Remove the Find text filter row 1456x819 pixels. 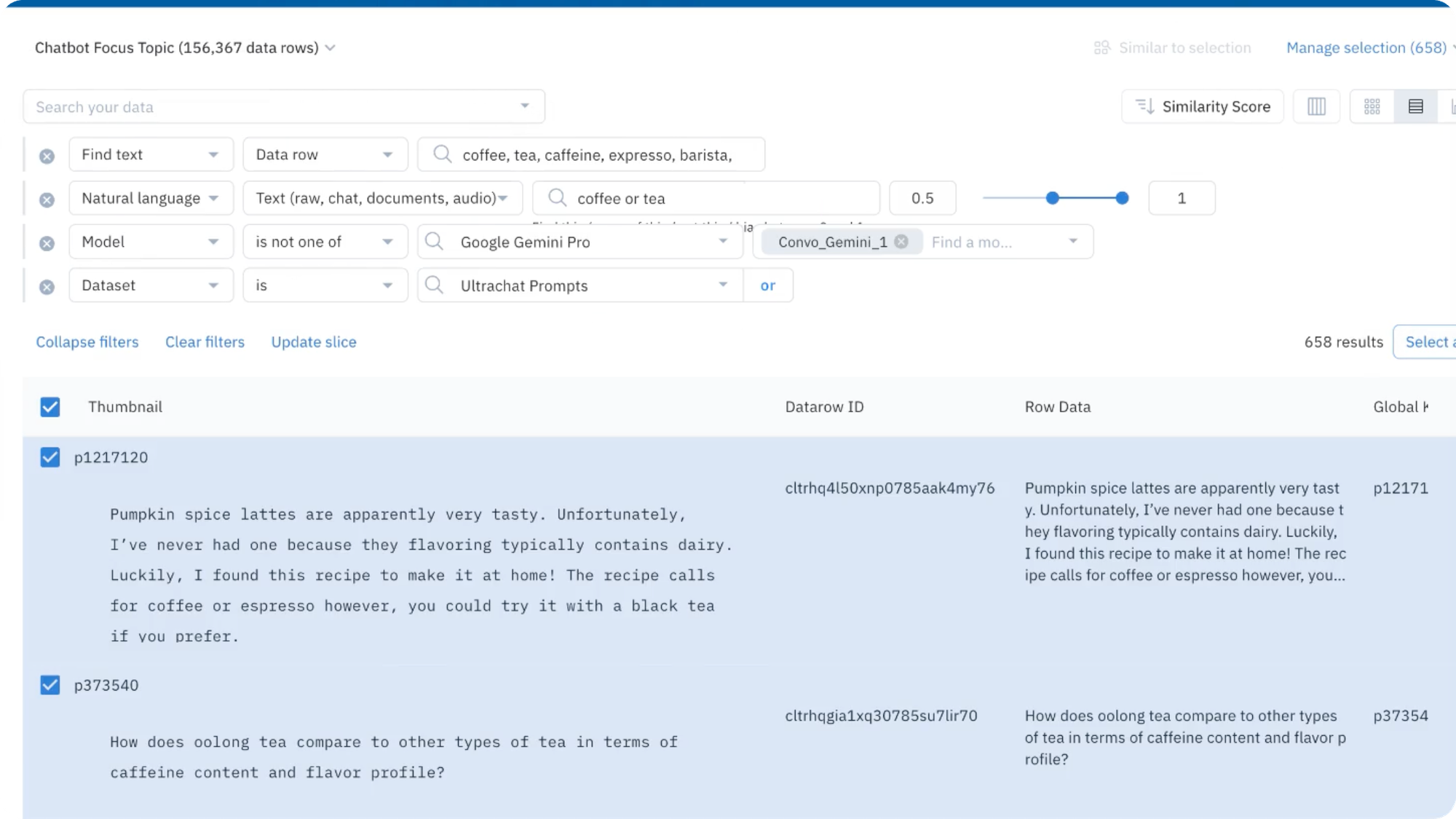47,156
